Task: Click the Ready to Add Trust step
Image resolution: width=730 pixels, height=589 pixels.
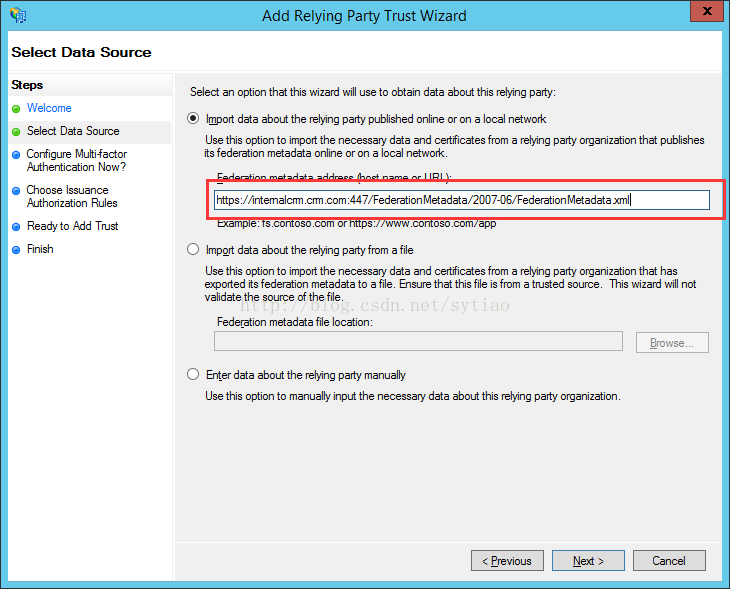Action: click(73, 226)
